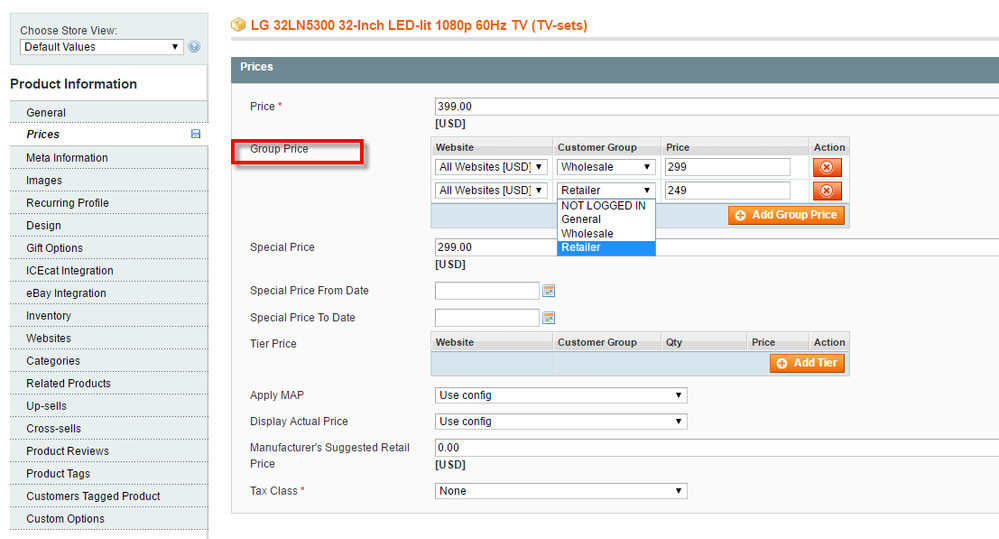The image size is (999, 539).
Task: Open the Cross-sells tab
Action: [x=109, y=429]
